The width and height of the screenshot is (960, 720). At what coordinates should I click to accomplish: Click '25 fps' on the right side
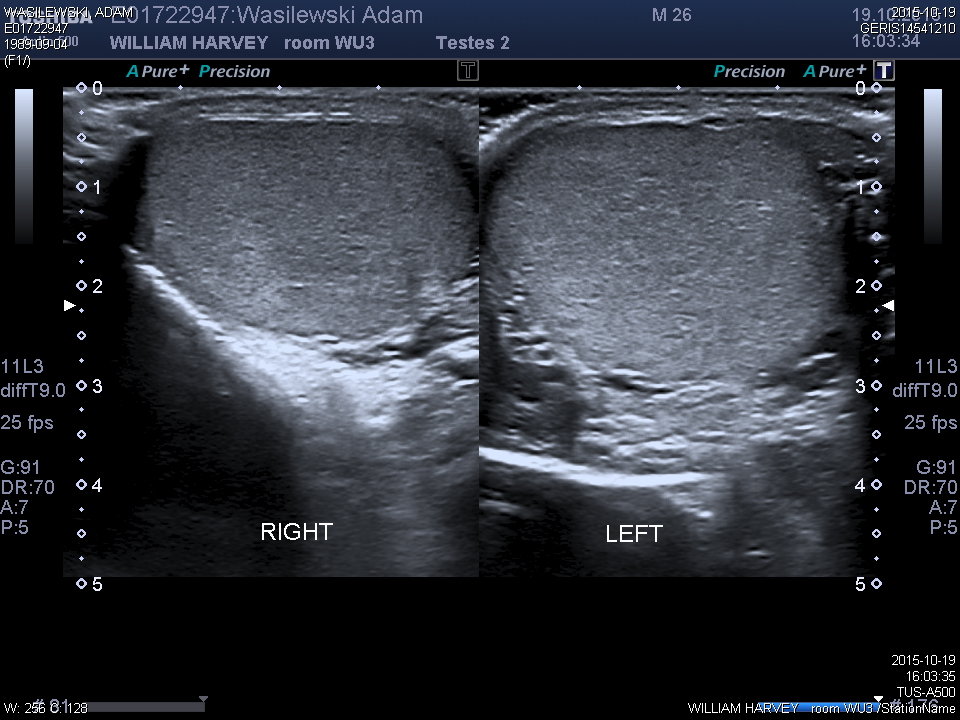click(x=931, y=422)
